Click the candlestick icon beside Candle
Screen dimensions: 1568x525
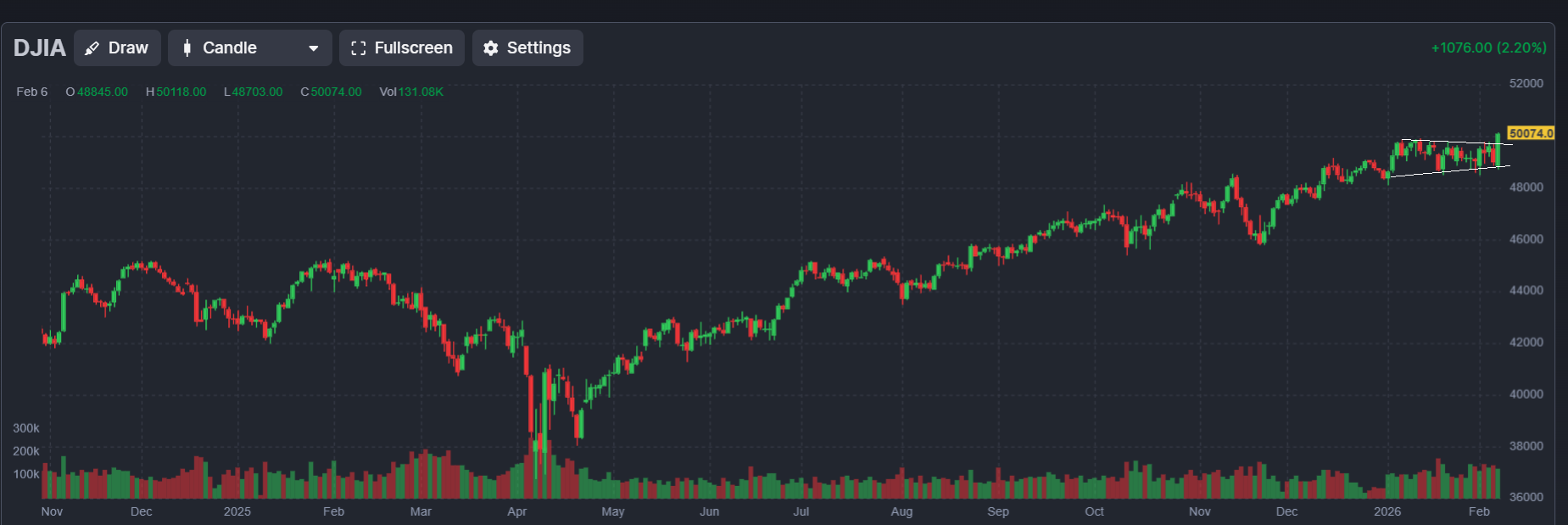[x=187, y=48]
